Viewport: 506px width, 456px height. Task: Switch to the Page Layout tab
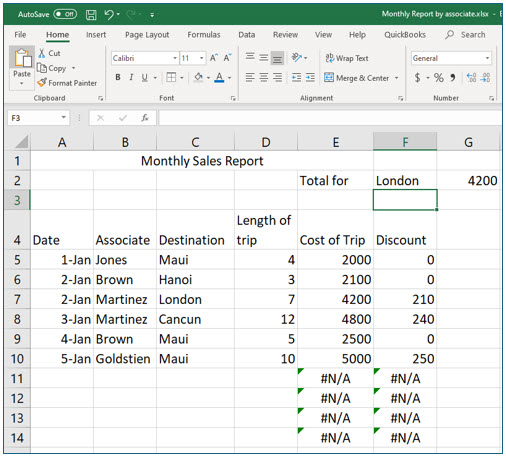coord(147,35)
